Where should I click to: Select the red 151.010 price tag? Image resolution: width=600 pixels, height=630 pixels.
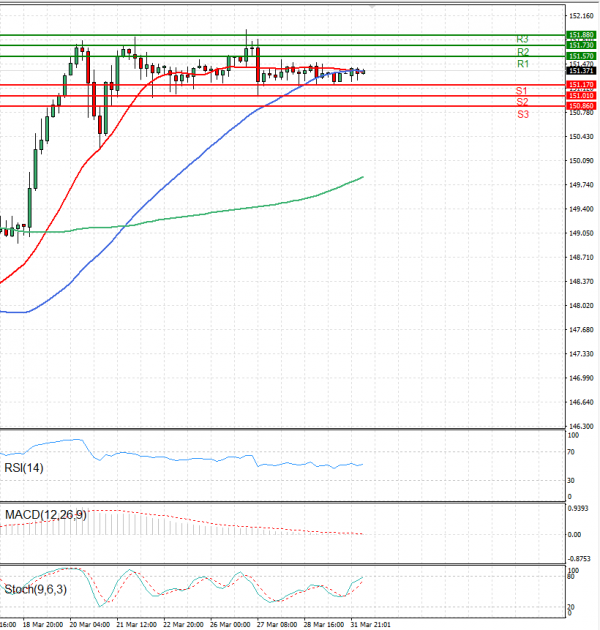pyautogui.click(x=581, y=96)
